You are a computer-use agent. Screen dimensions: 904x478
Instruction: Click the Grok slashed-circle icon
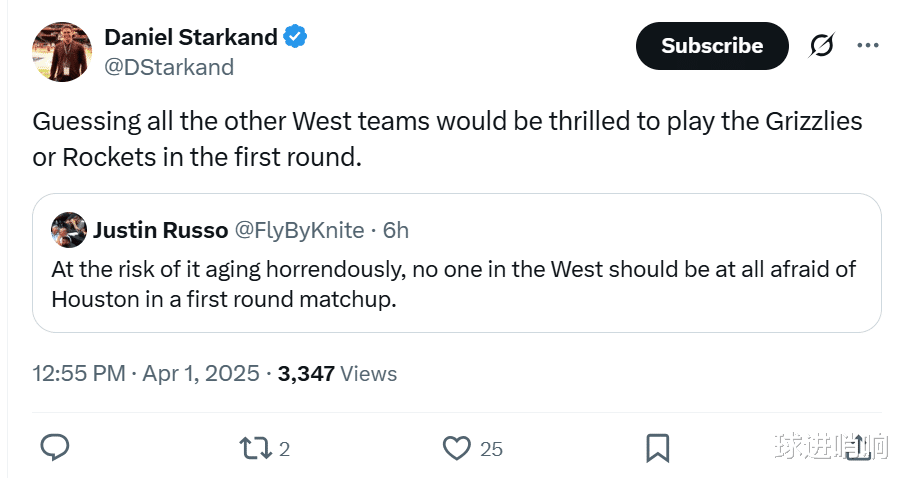[821, 46]
